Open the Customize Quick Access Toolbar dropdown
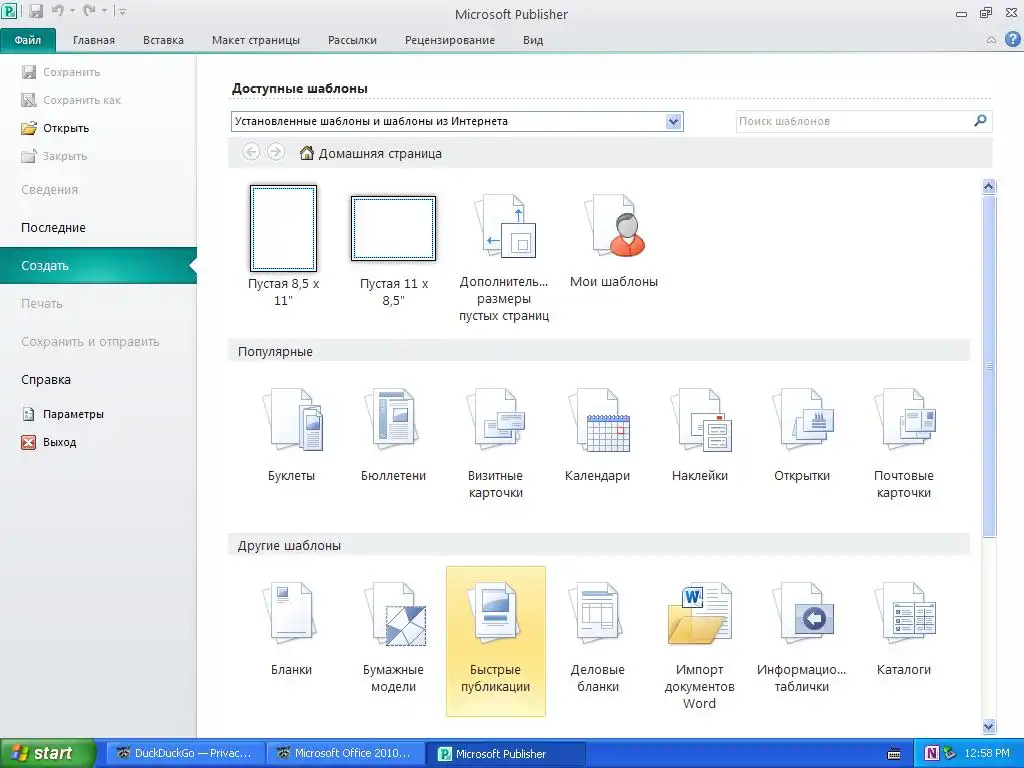This screenshot has height=768, width=1024. (122, 12)
